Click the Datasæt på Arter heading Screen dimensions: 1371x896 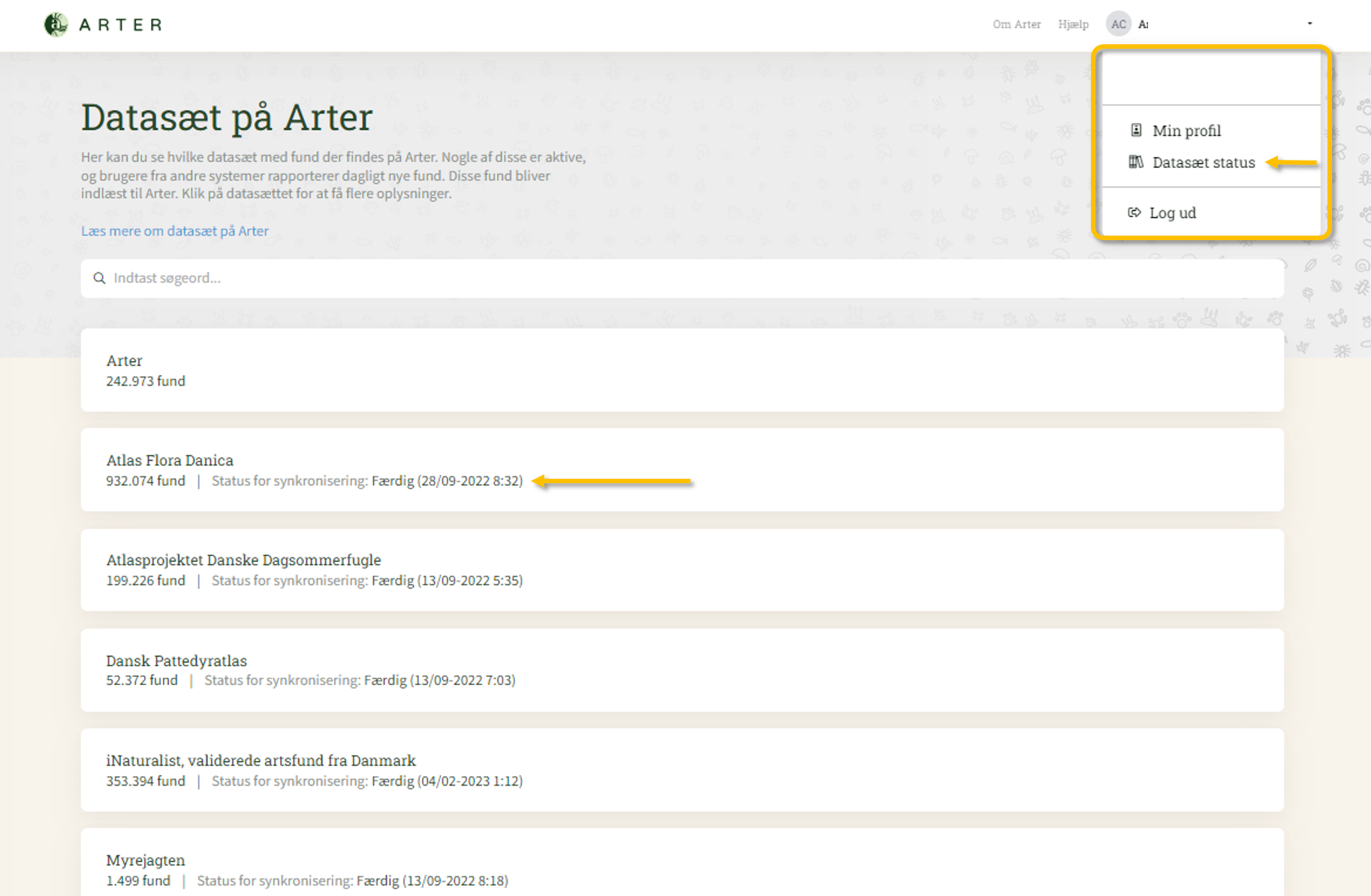point(227,118)
